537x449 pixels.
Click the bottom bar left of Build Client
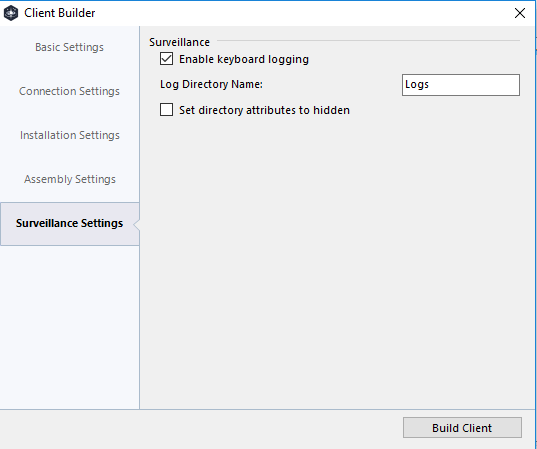(200, 428)
